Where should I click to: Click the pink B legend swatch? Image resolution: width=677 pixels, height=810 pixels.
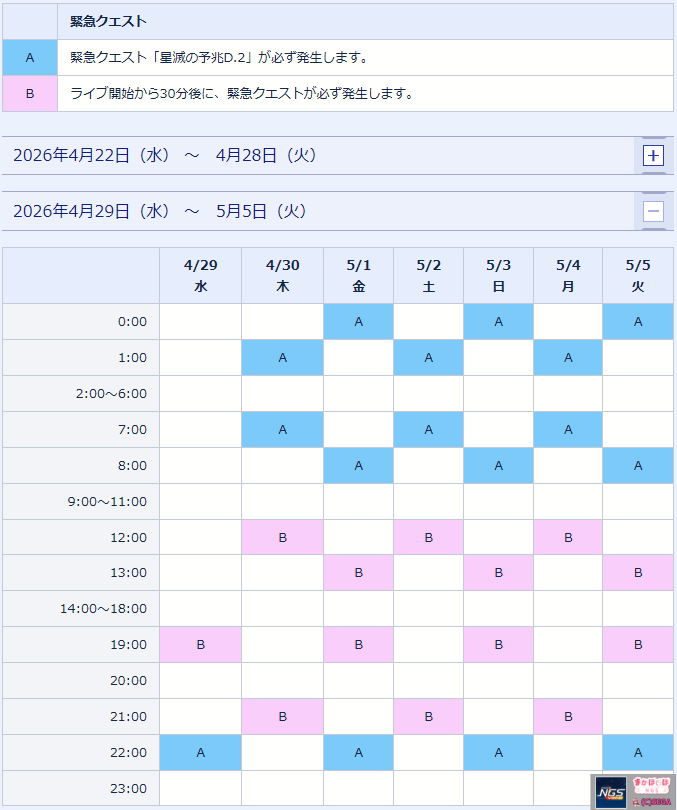[30, 94]
